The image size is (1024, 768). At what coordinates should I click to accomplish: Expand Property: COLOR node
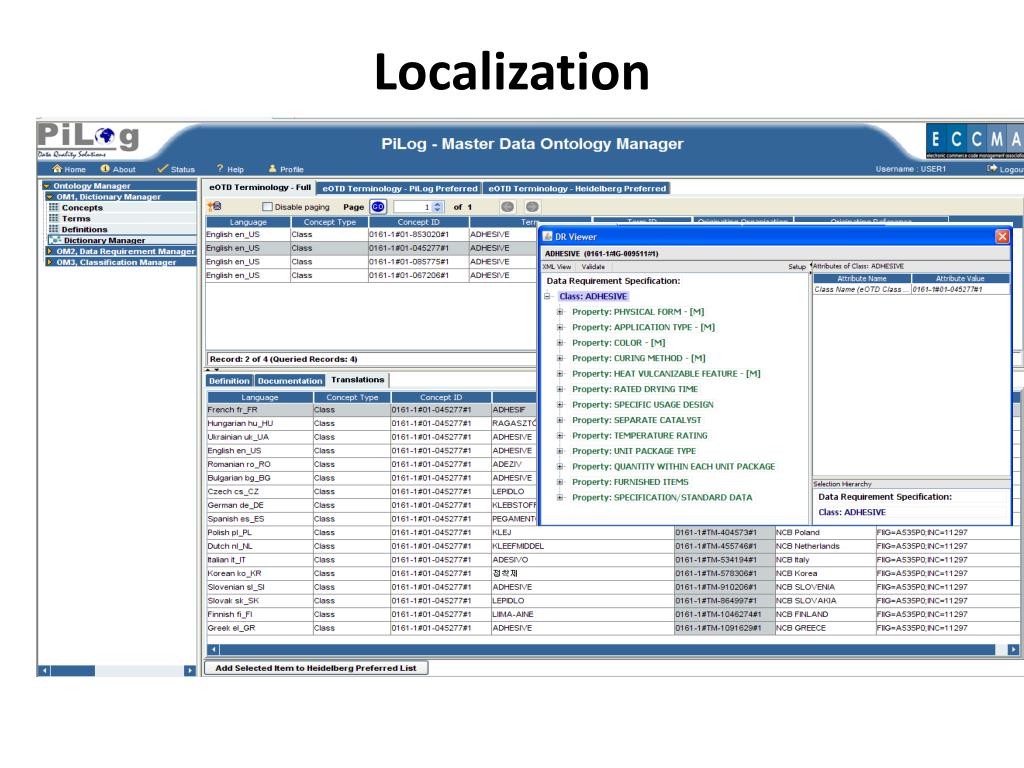click(x=560, y=343)
